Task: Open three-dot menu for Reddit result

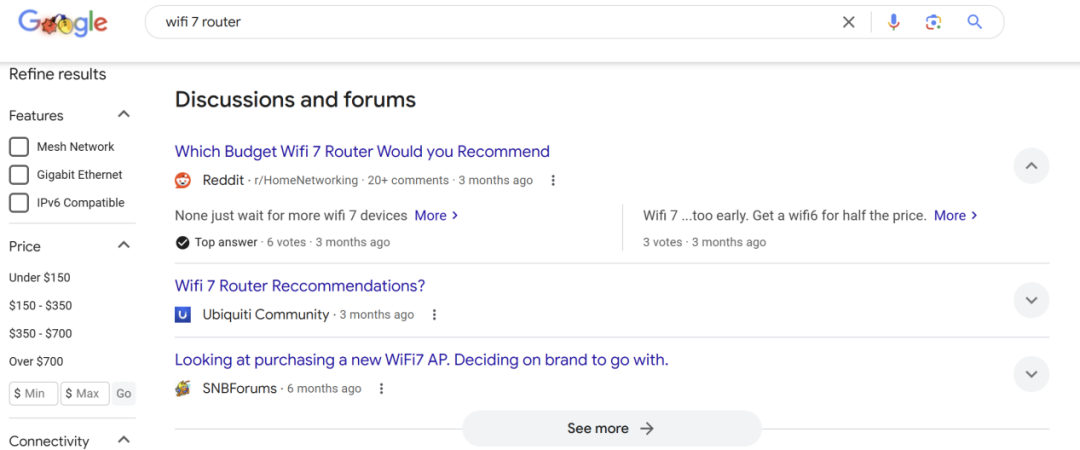Action: click(x=552, y=181)
